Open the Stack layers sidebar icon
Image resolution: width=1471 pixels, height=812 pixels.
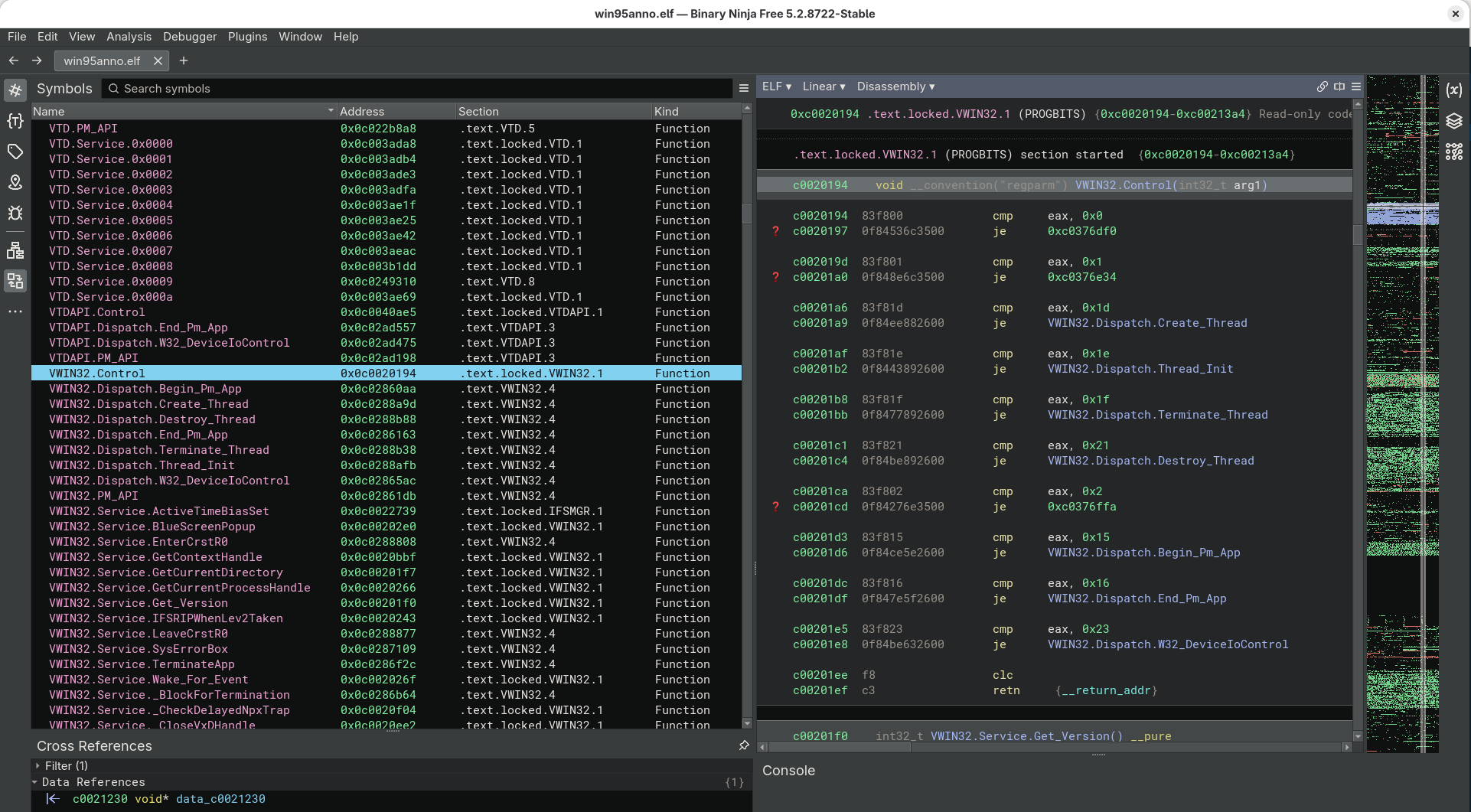(1454, 121)
